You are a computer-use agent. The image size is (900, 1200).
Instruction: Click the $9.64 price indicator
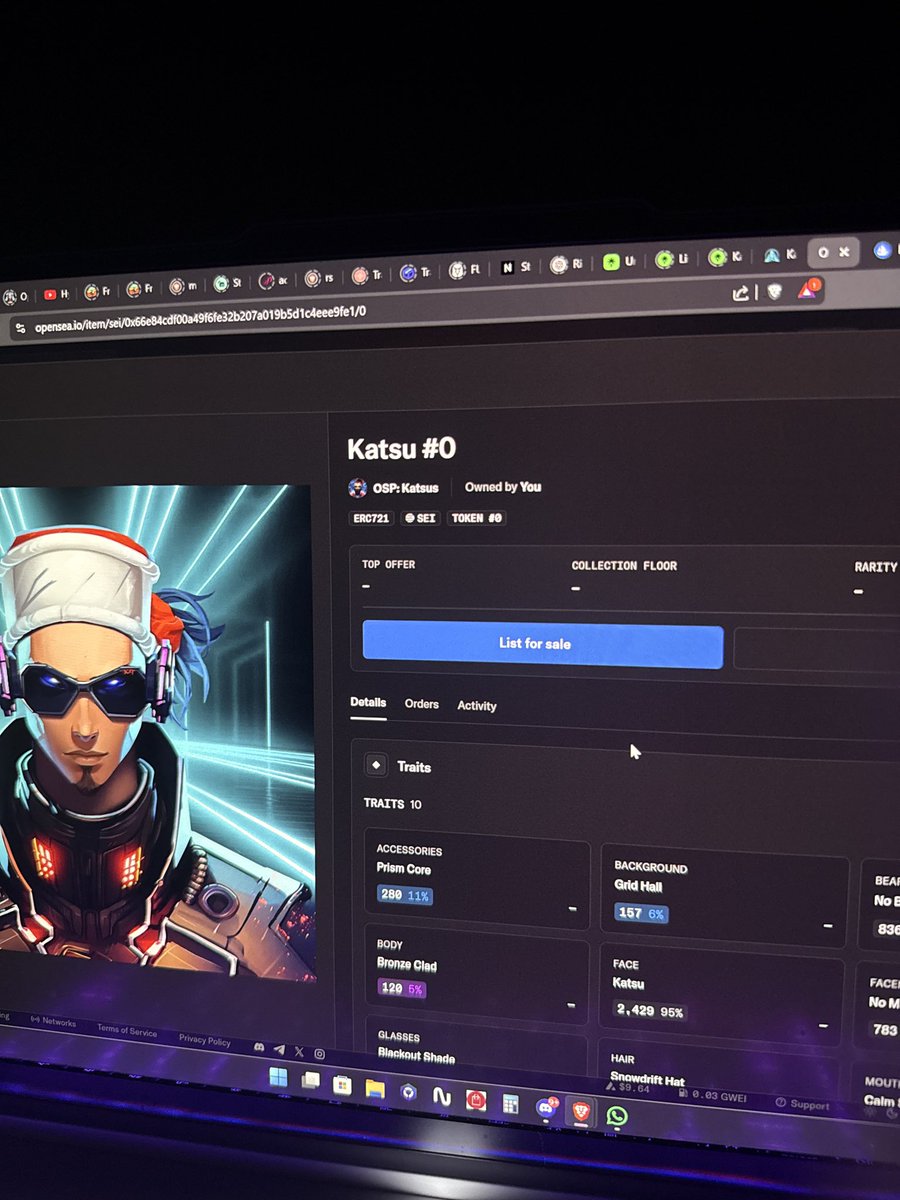pyautogui.click(x=628, y=1086)
